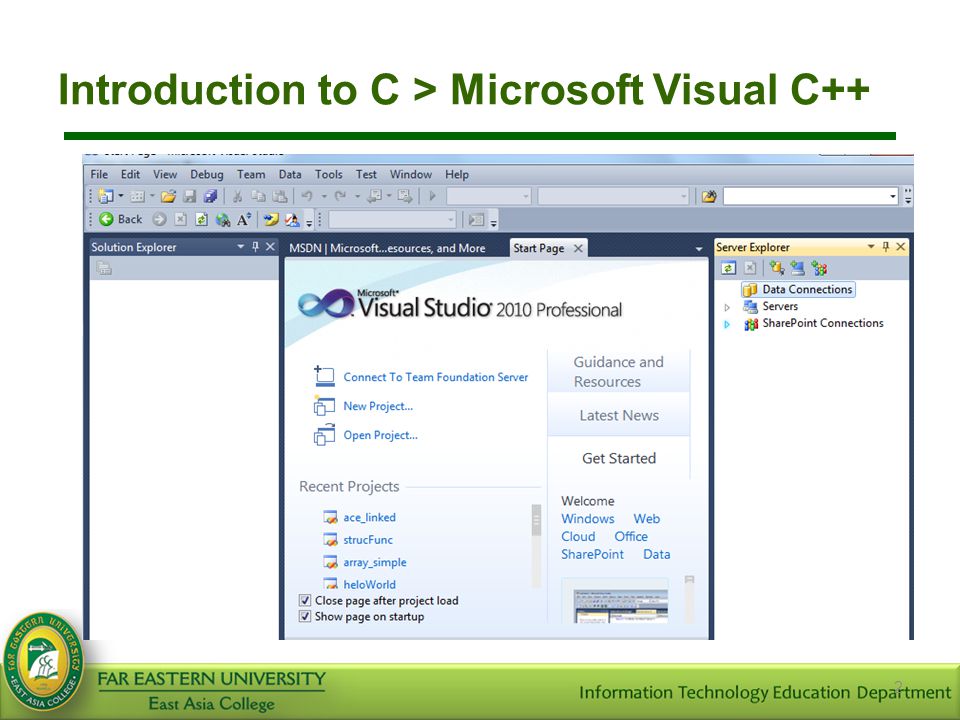Open the Debug menu
960x720 pixels.
pyautogui.click(x=207, y=174)
